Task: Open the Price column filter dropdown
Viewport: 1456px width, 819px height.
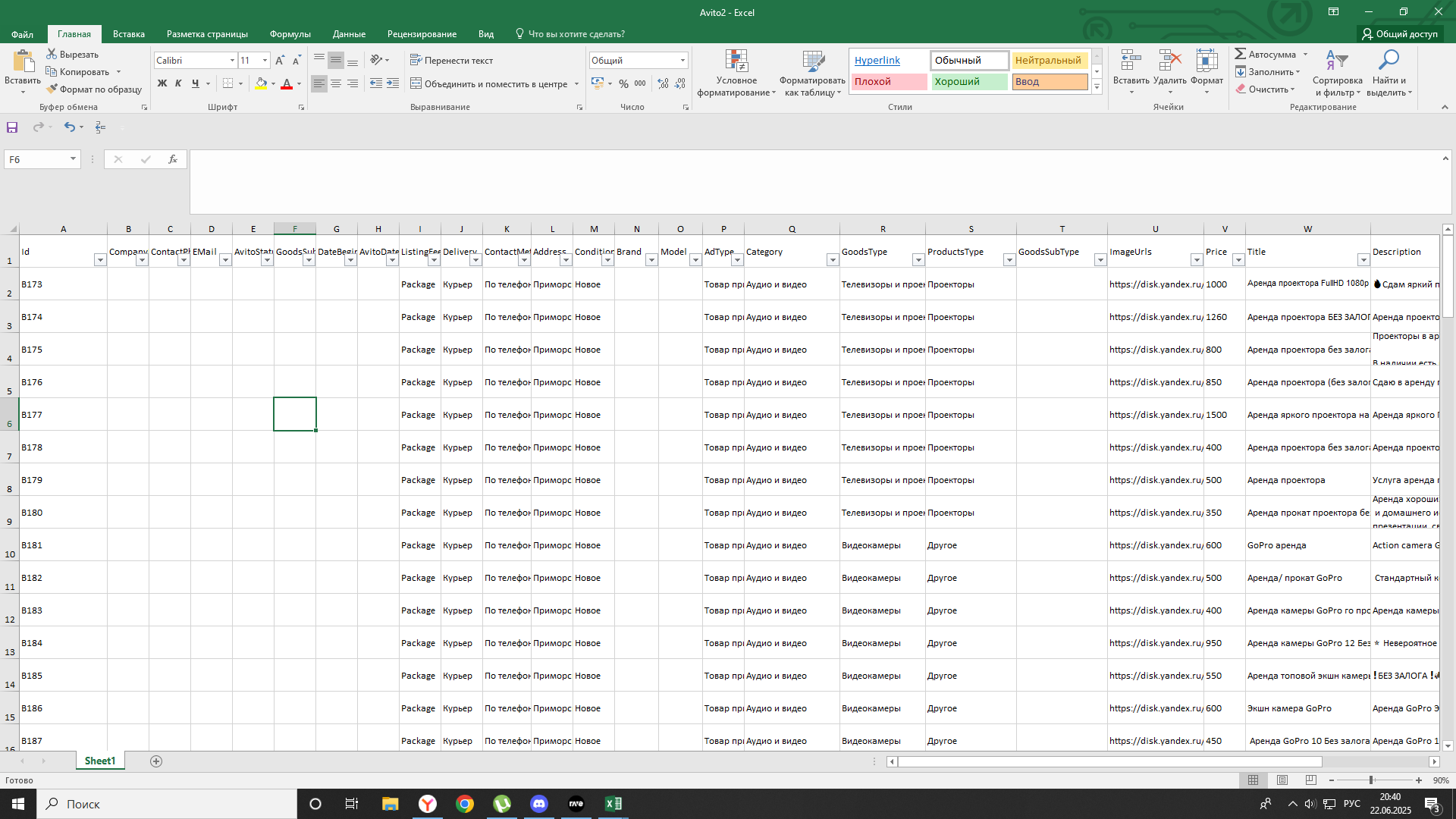Action: (x=1238, y=260)
